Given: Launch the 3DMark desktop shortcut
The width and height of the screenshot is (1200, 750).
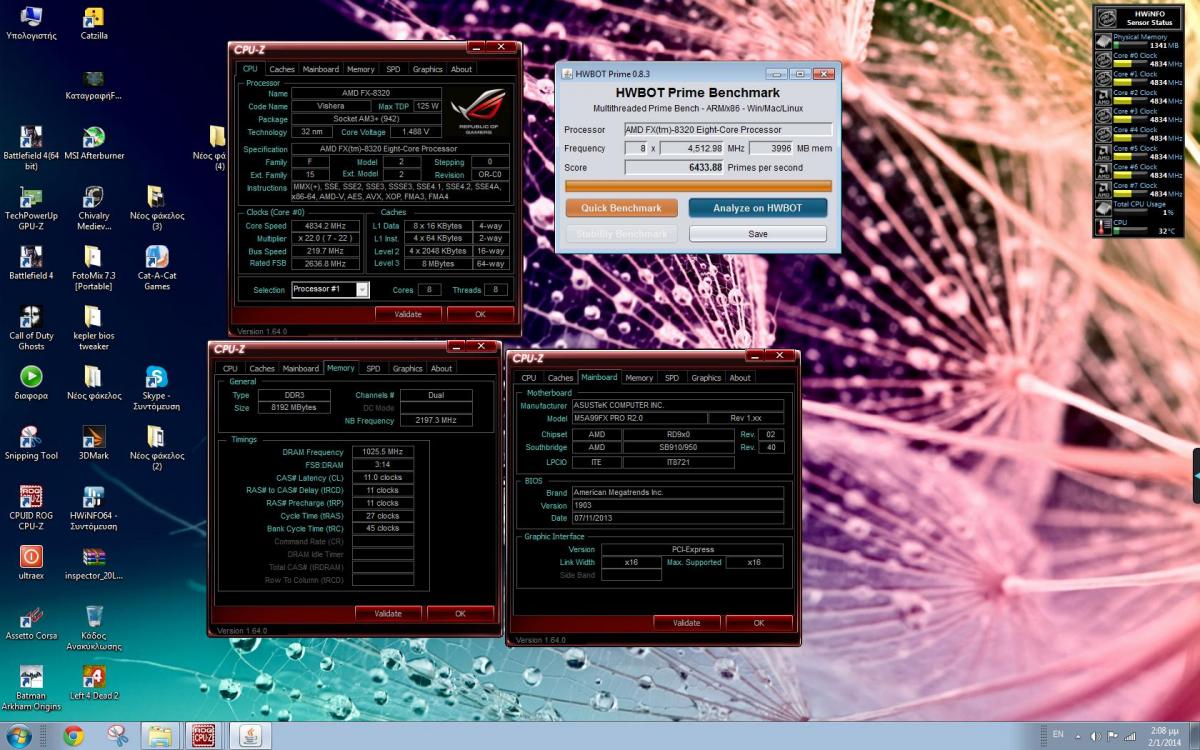Looking at the screenshot, I should (x=93, y=443).
